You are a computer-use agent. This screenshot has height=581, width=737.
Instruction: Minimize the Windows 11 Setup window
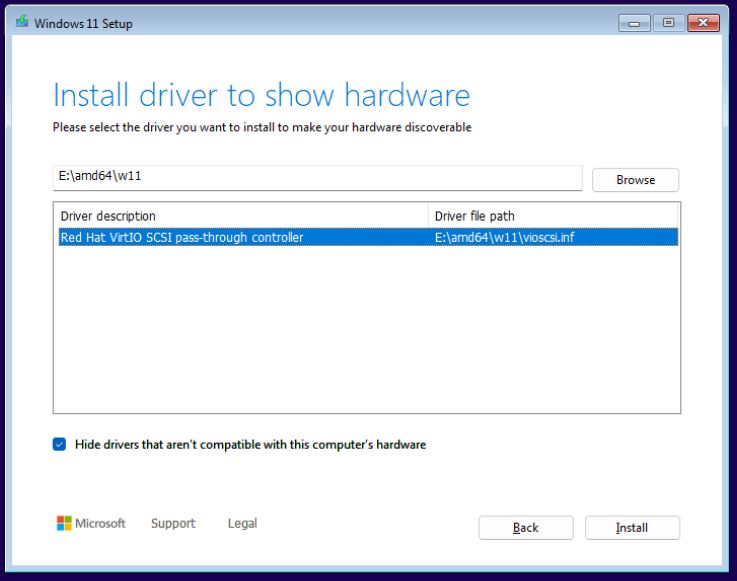pyautogui.click(x=635, y=24)
